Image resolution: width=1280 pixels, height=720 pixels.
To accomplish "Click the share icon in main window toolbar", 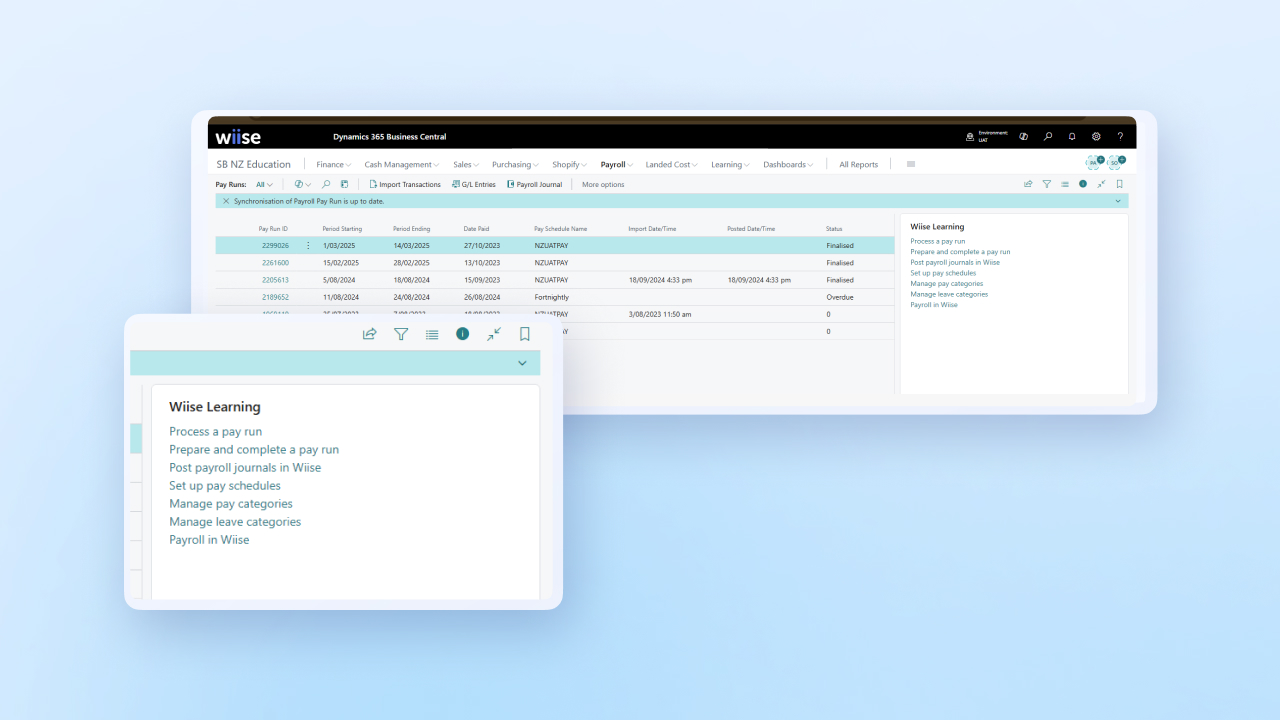I will [x=1028, y=184].
